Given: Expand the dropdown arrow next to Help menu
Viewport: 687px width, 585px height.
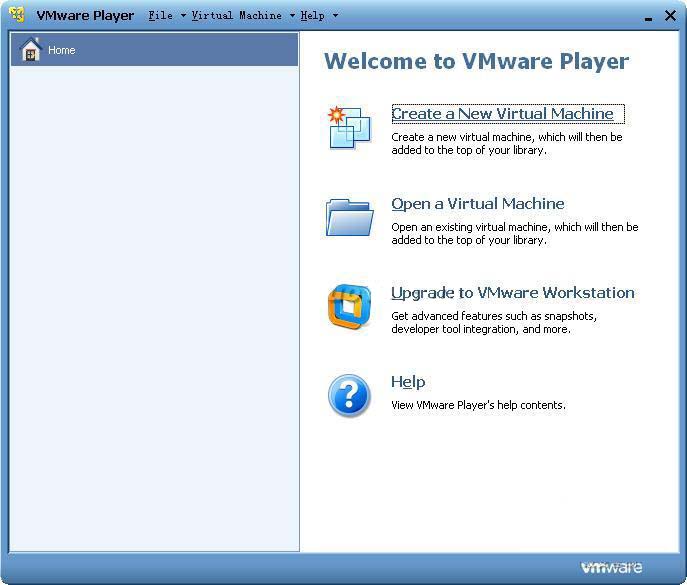Looking at the screenshot, I should (x=335, y=16).
